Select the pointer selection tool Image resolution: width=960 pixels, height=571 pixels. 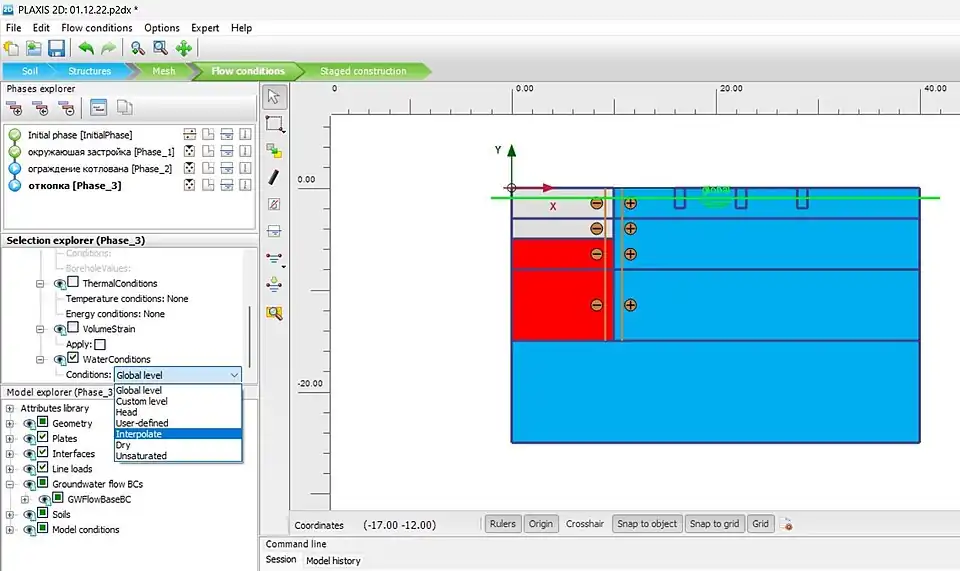click(274, 97)
